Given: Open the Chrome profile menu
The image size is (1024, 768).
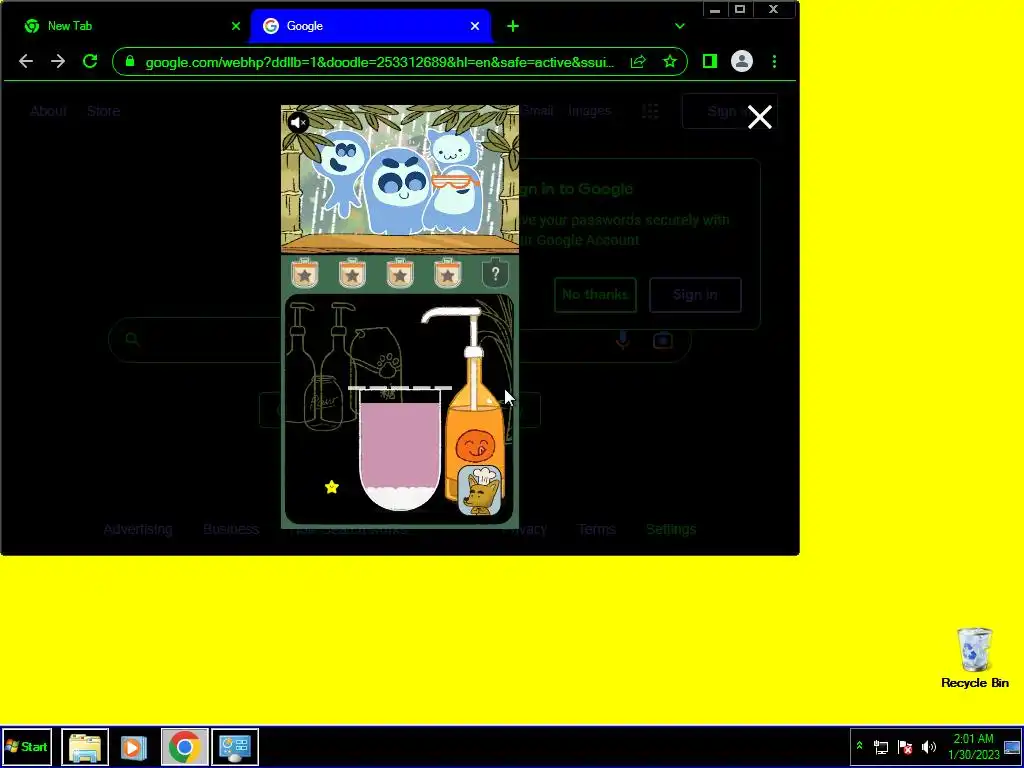Looking at the screenshot, I should [x=742, y=61].
